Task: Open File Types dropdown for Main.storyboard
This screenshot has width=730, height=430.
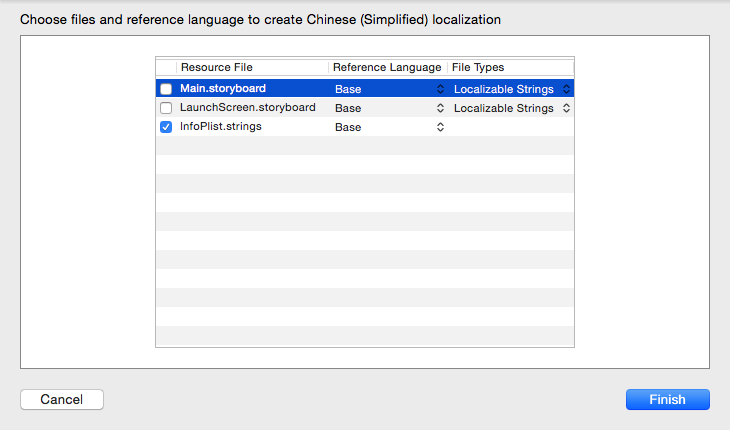Action: [x=512, y=89]
